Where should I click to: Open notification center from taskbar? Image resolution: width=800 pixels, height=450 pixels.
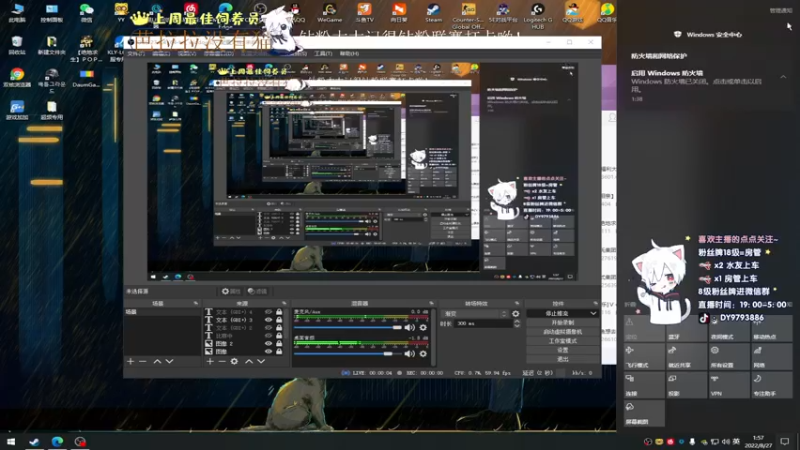785,441
